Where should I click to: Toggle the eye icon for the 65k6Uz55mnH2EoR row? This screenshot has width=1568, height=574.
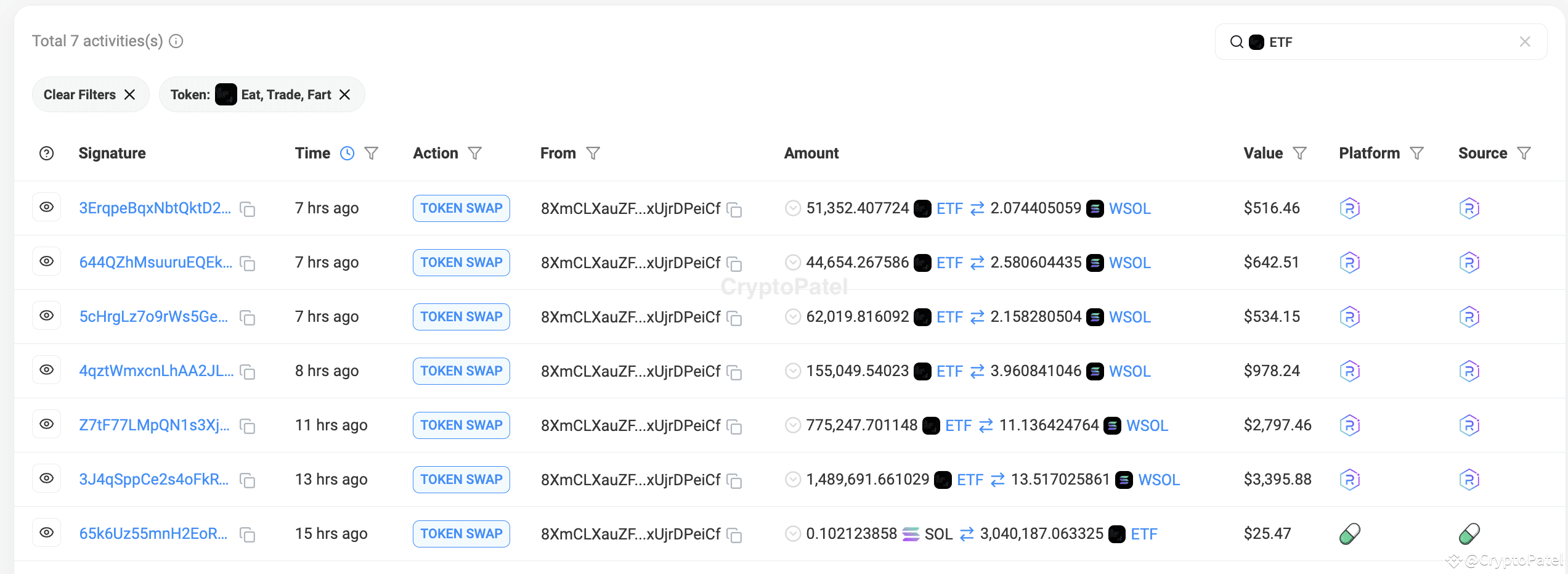click(x=47, y=532)
